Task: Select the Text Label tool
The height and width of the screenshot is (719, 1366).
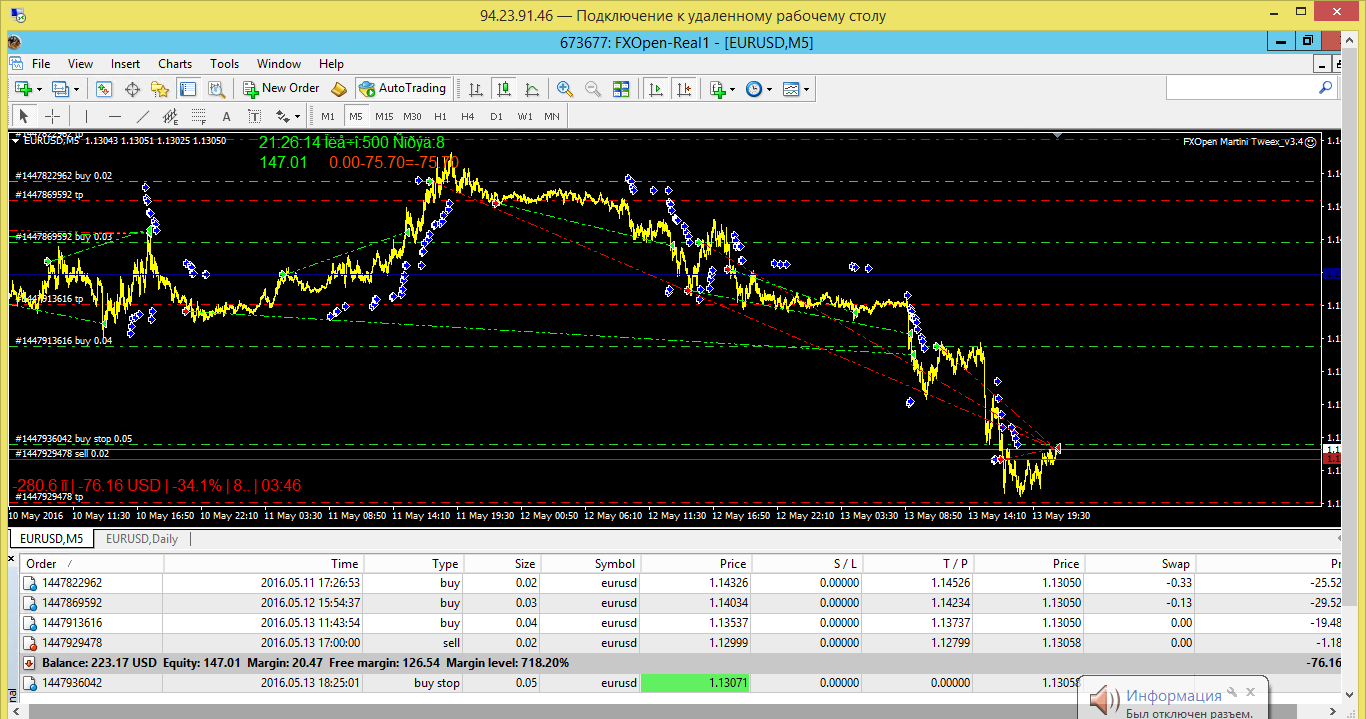Action: (254, 116)
